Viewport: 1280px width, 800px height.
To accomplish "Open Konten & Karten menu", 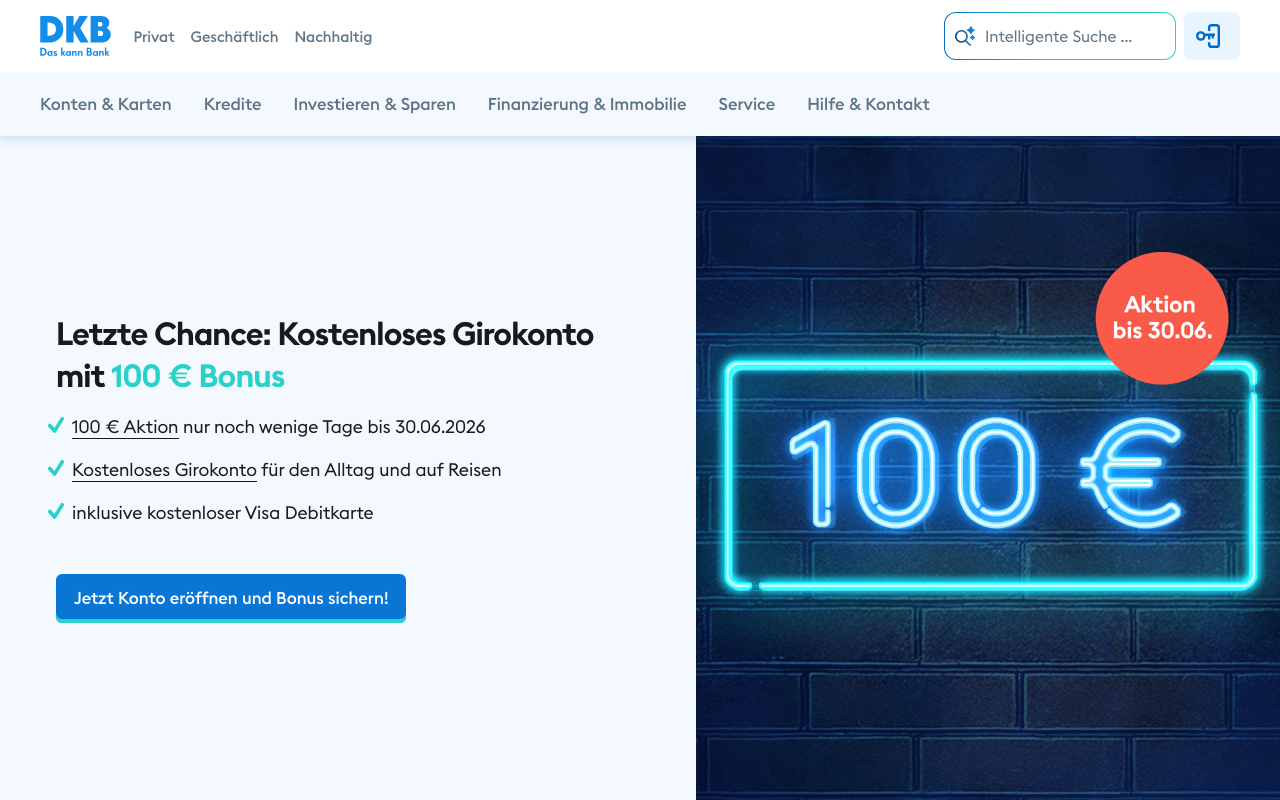I will click(106, 104).
